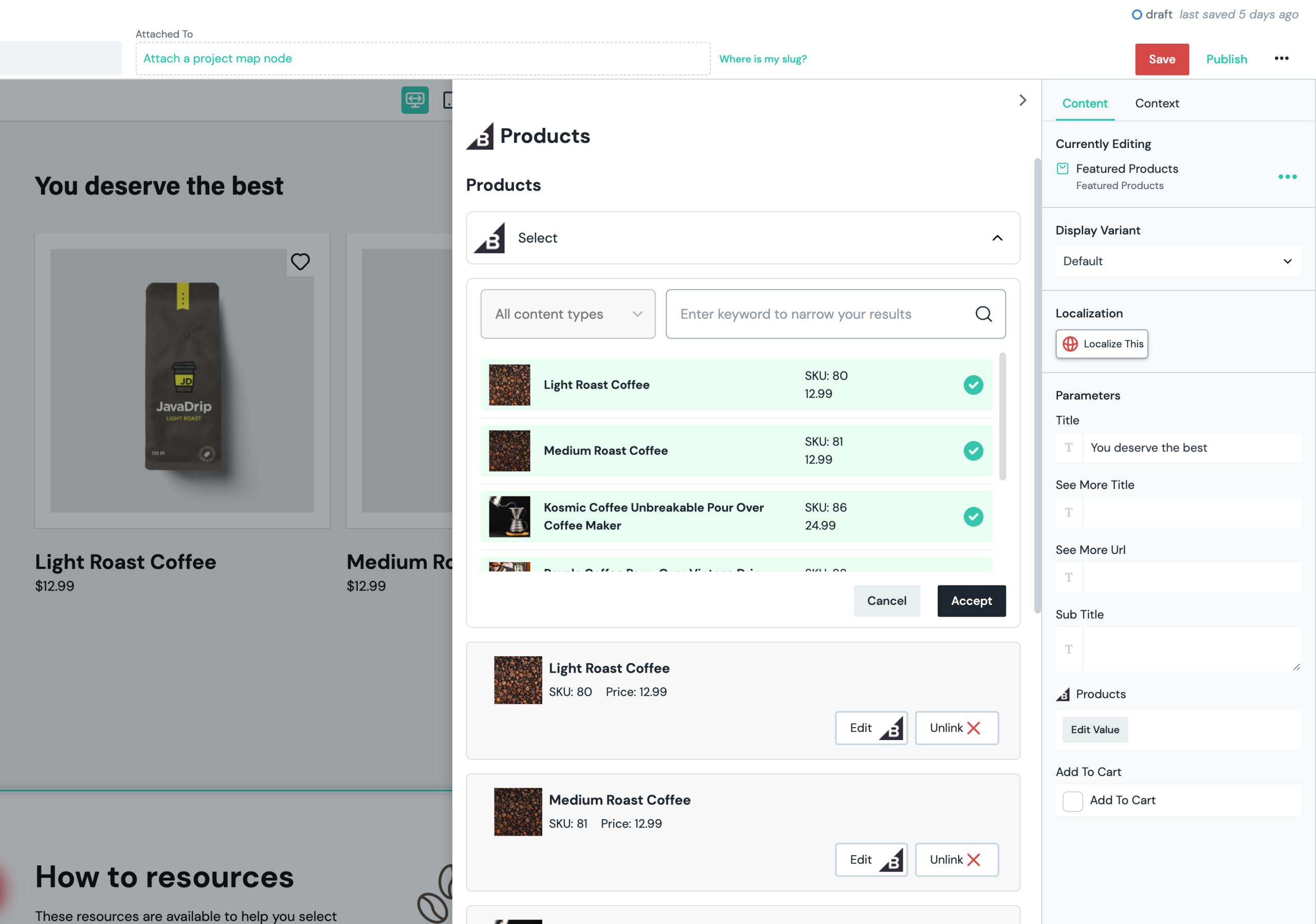Switch to the Content tab
Image resolution: width=1316 pixels, height=924 pixels.
(x=1085, y=104)
